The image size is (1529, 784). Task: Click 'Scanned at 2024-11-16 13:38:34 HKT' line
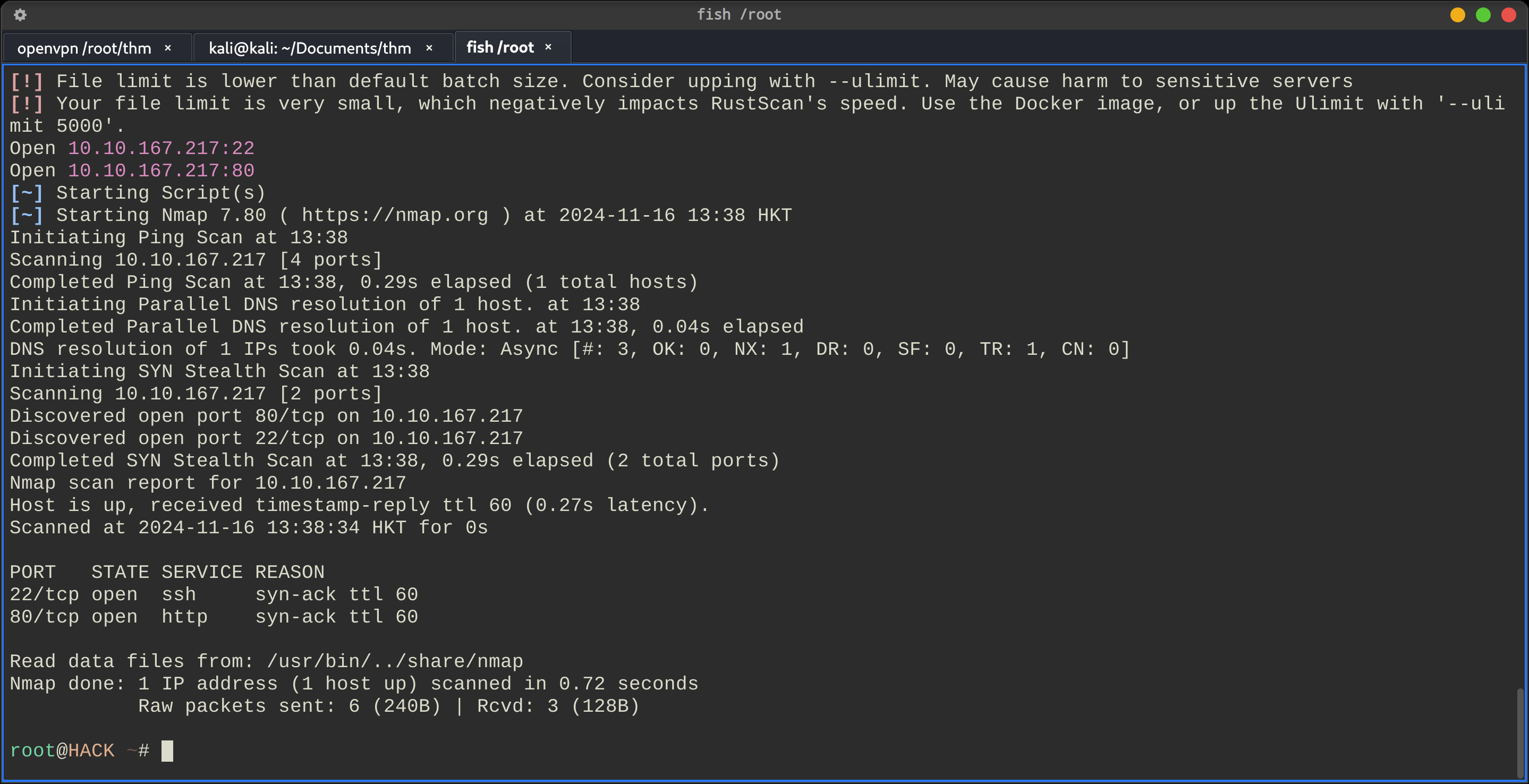click(249, 528)
